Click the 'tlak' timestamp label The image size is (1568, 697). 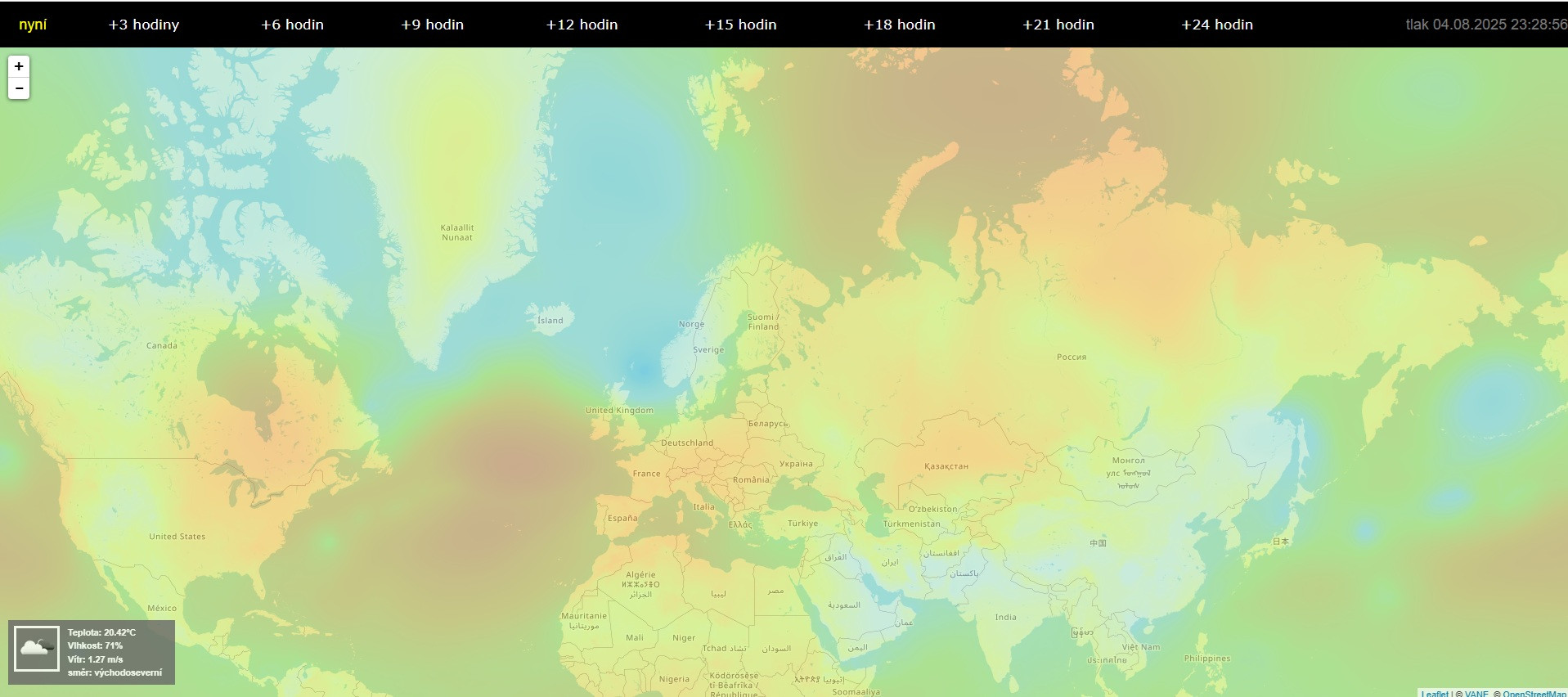click(1485, 25)
